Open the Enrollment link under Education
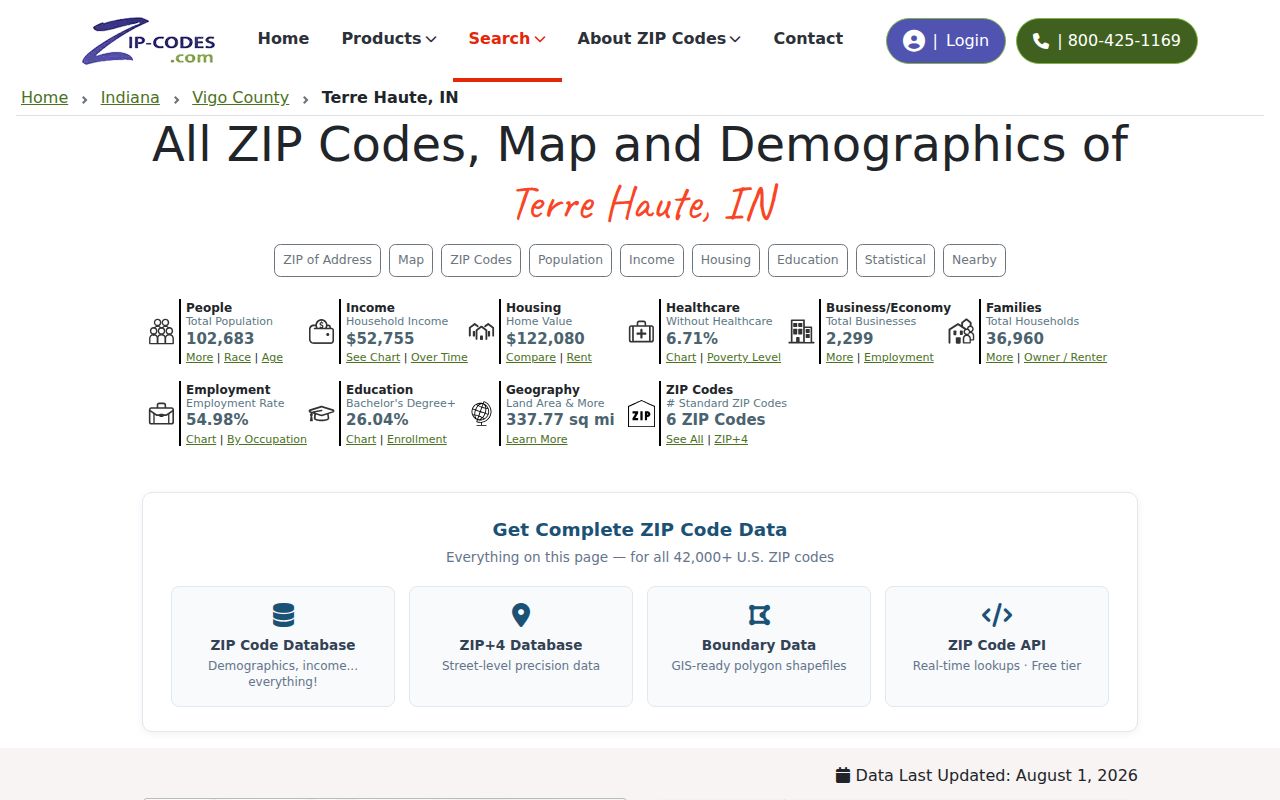This screenshot has width=1280, height=800. [417, 439]
